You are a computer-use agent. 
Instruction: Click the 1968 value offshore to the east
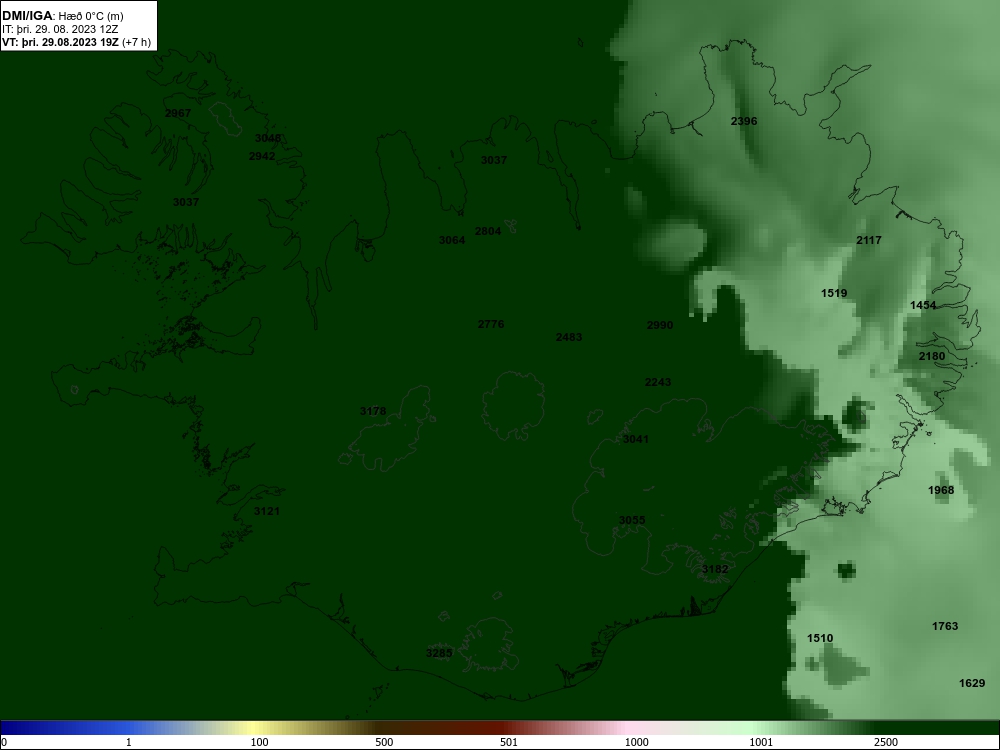[941, 490]
